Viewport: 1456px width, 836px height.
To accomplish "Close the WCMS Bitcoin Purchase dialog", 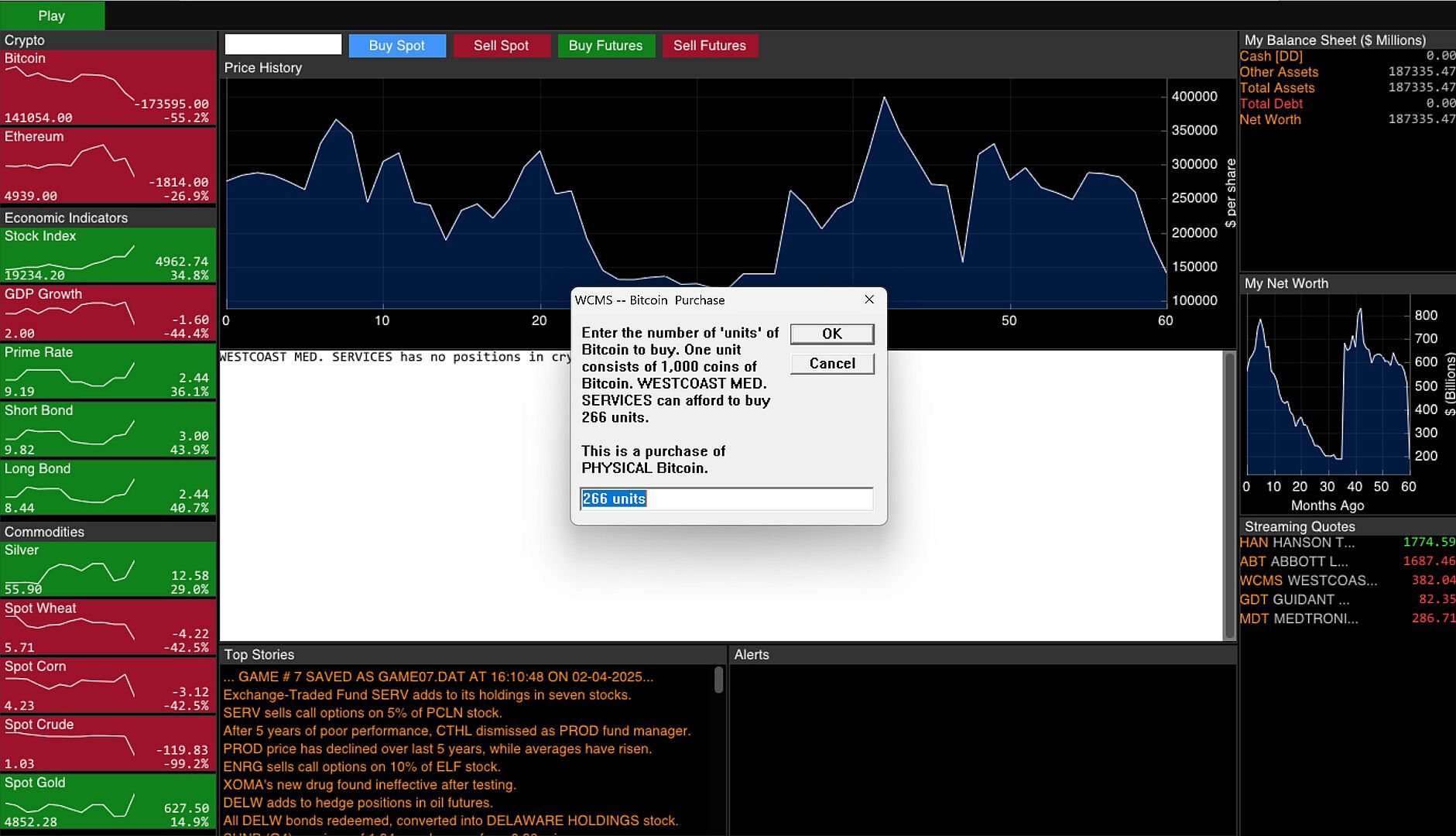I will 869,300.
